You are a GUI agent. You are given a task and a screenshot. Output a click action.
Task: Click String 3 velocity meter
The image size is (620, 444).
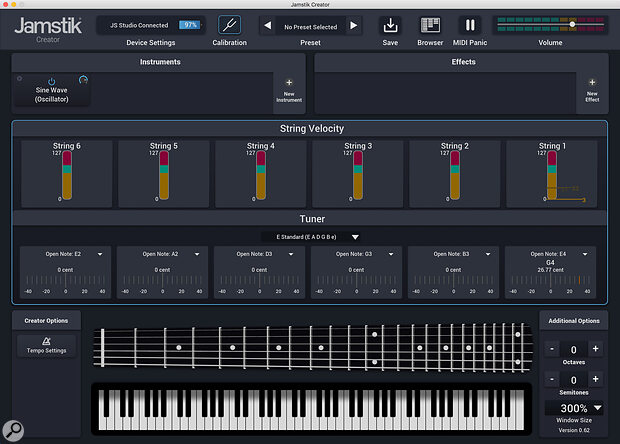pyautogui.click(x=358, y=175)
